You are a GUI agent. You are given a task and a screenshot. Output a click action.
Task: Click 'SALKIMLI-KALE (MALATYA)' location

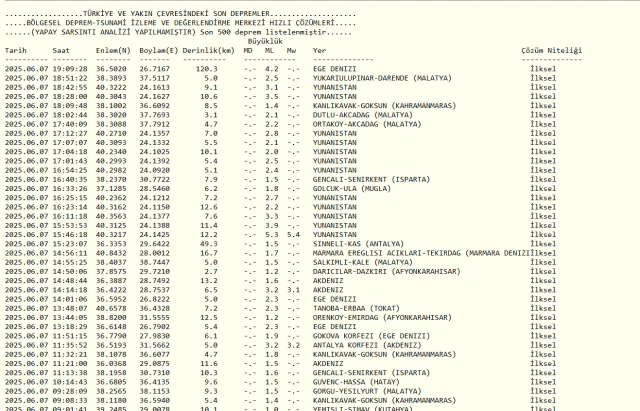[x=363, y=262]
